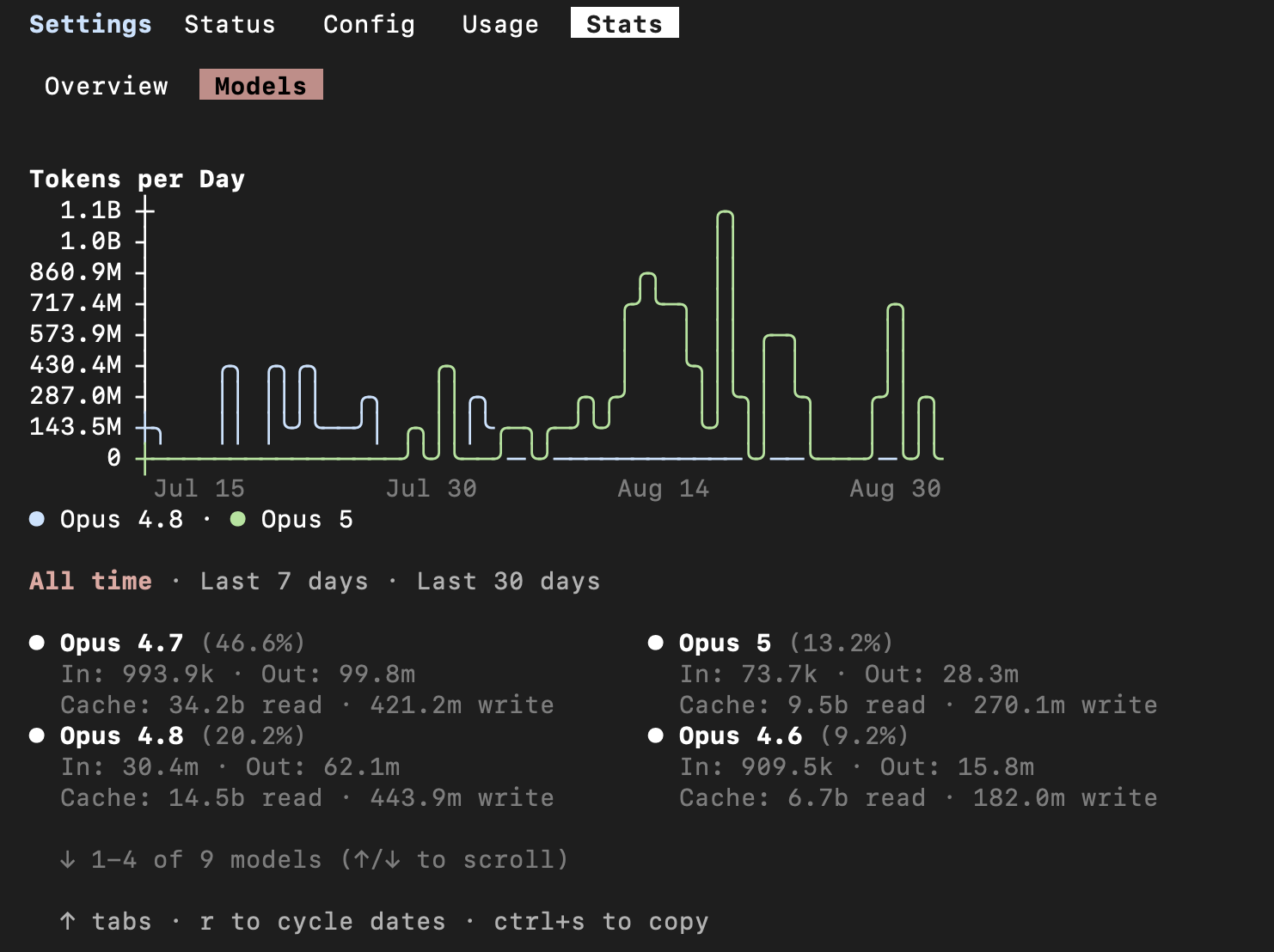Viewport: 1274px width, 952px height.
Task: Open the Usage tab
Action: 500,24
